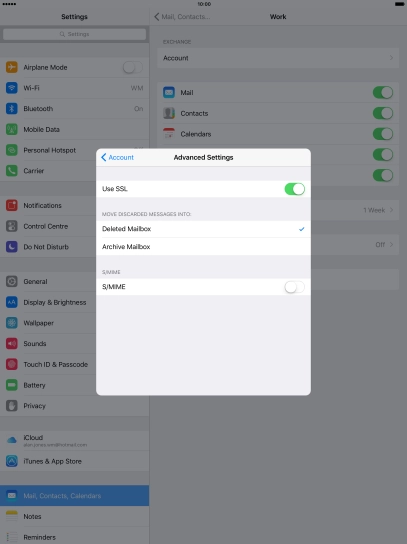Open the 1 Week sync chevron
The width and height of the screenshot is (407, 544).
click(x=391, y=210)
